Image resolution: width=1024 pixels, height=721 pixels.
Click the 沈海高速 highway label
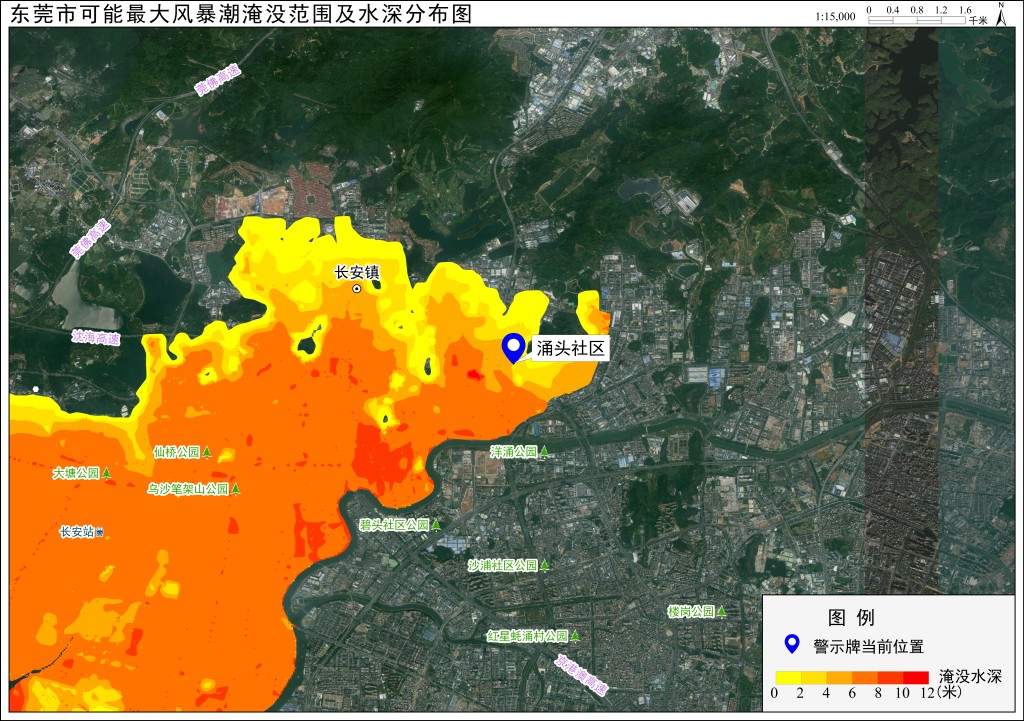click(x=96, y=338)
